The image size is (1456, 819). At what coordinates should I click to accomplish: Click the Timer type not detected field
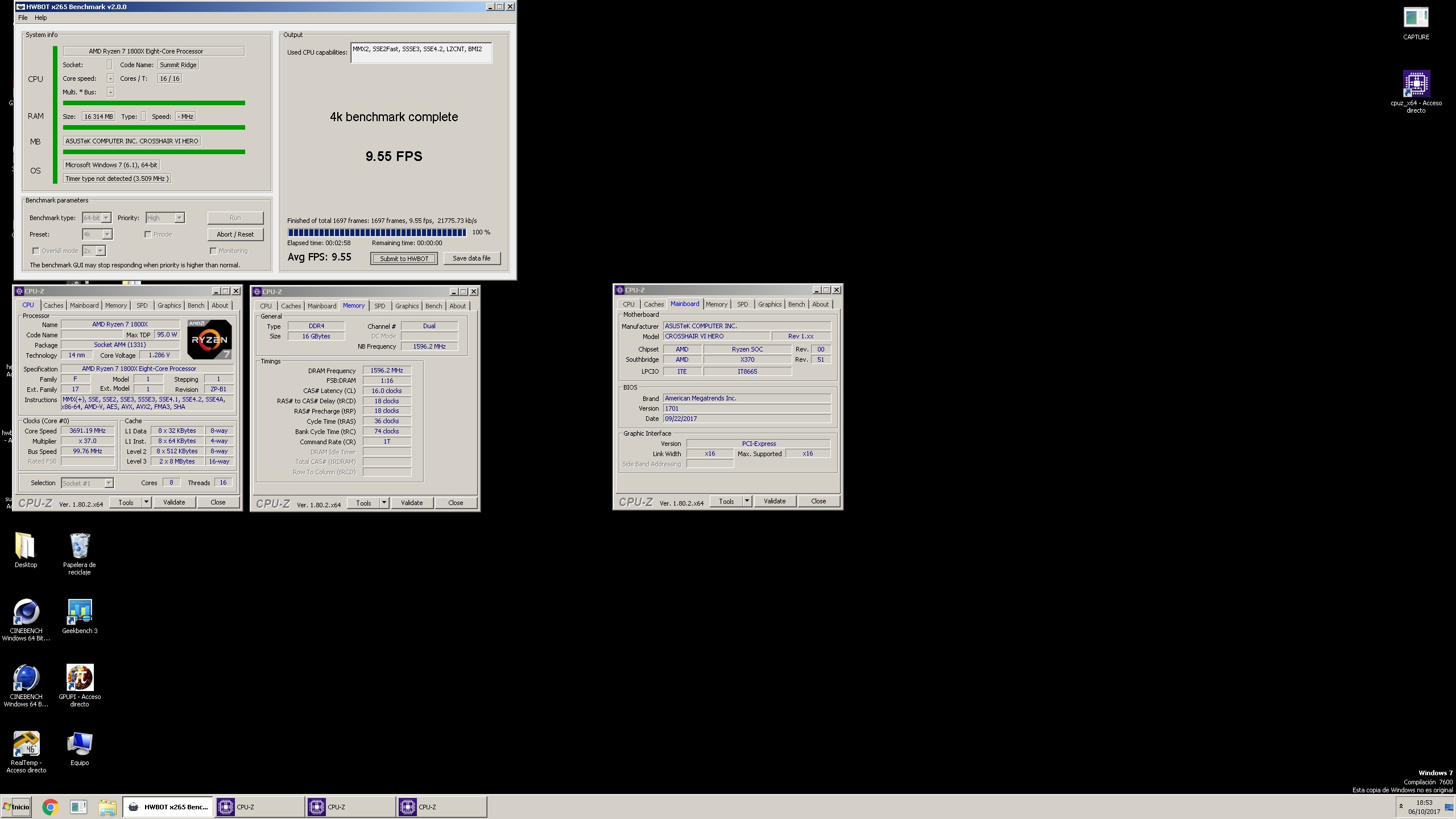coord(117,179)
